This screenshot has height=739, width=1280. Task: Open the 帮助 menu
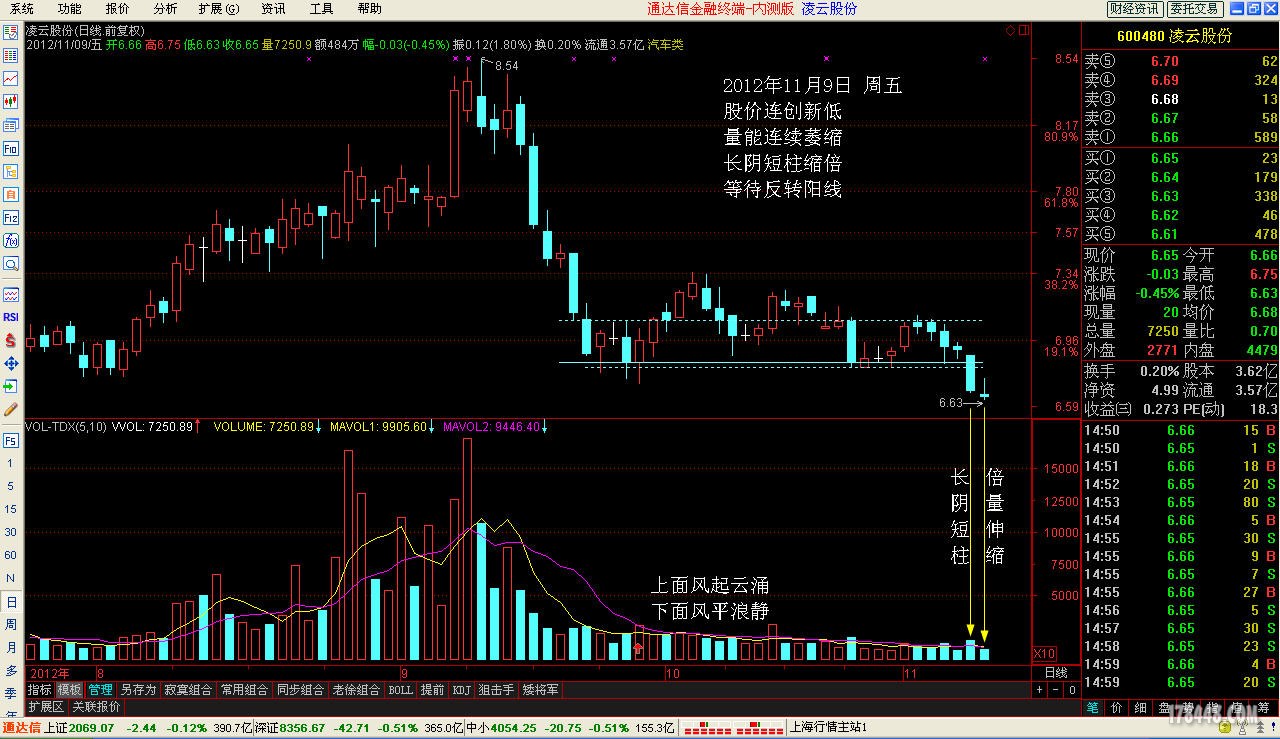click(369, 9)
